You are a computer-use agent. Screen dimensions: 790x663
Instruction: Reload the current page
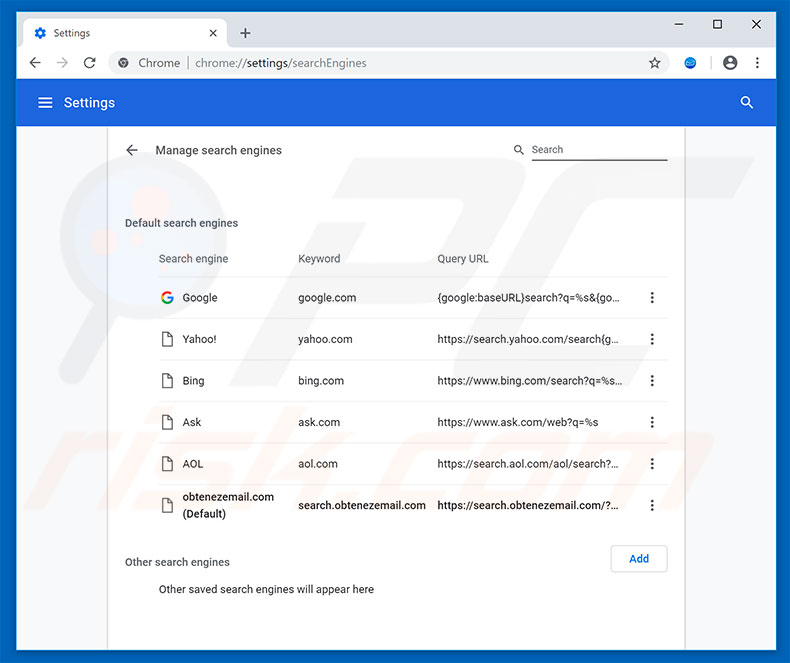90,62
